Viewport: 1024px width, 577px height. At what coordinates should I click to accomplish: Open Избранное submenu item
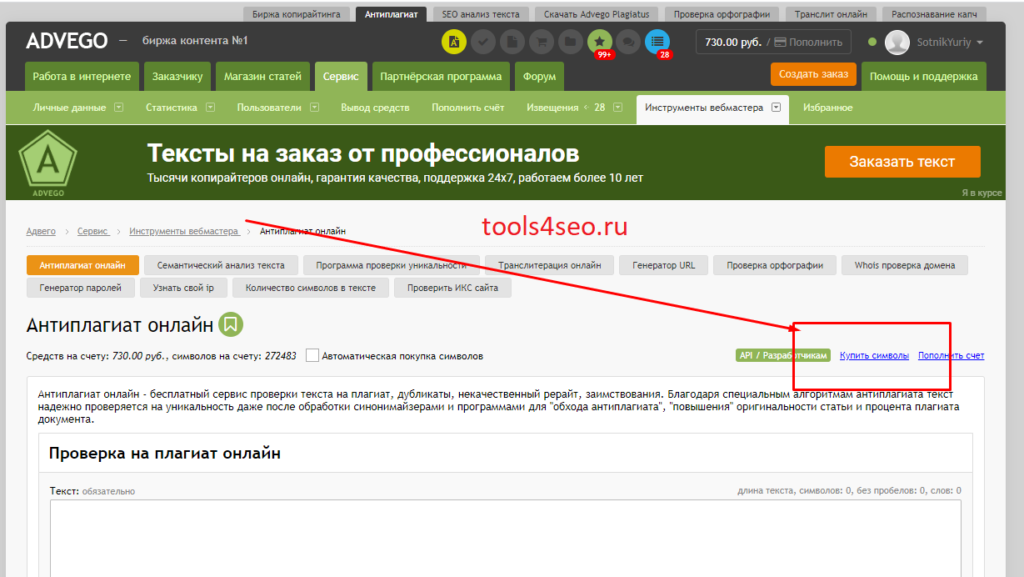click(x=827, y=107)
